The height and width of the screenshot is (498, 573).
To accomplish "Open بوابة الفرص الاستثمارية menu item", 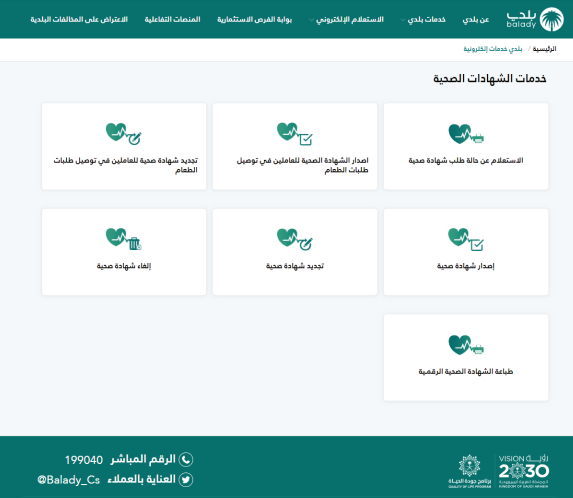I will coord(254,19).
